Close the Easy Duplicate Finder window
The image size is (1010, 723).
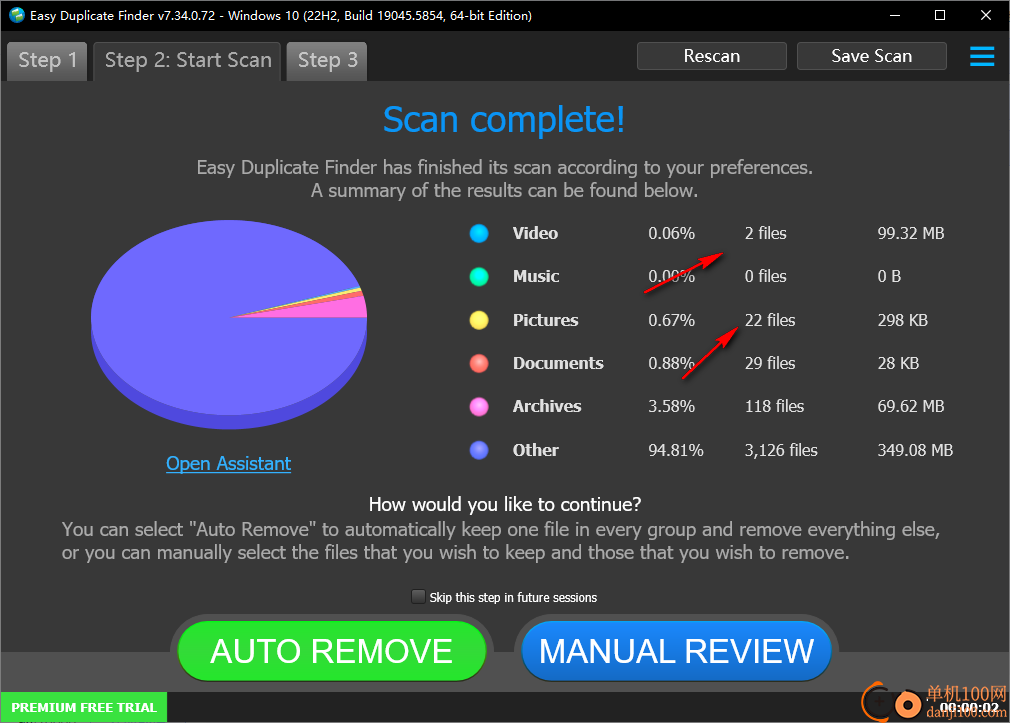[x=986, y=15]
